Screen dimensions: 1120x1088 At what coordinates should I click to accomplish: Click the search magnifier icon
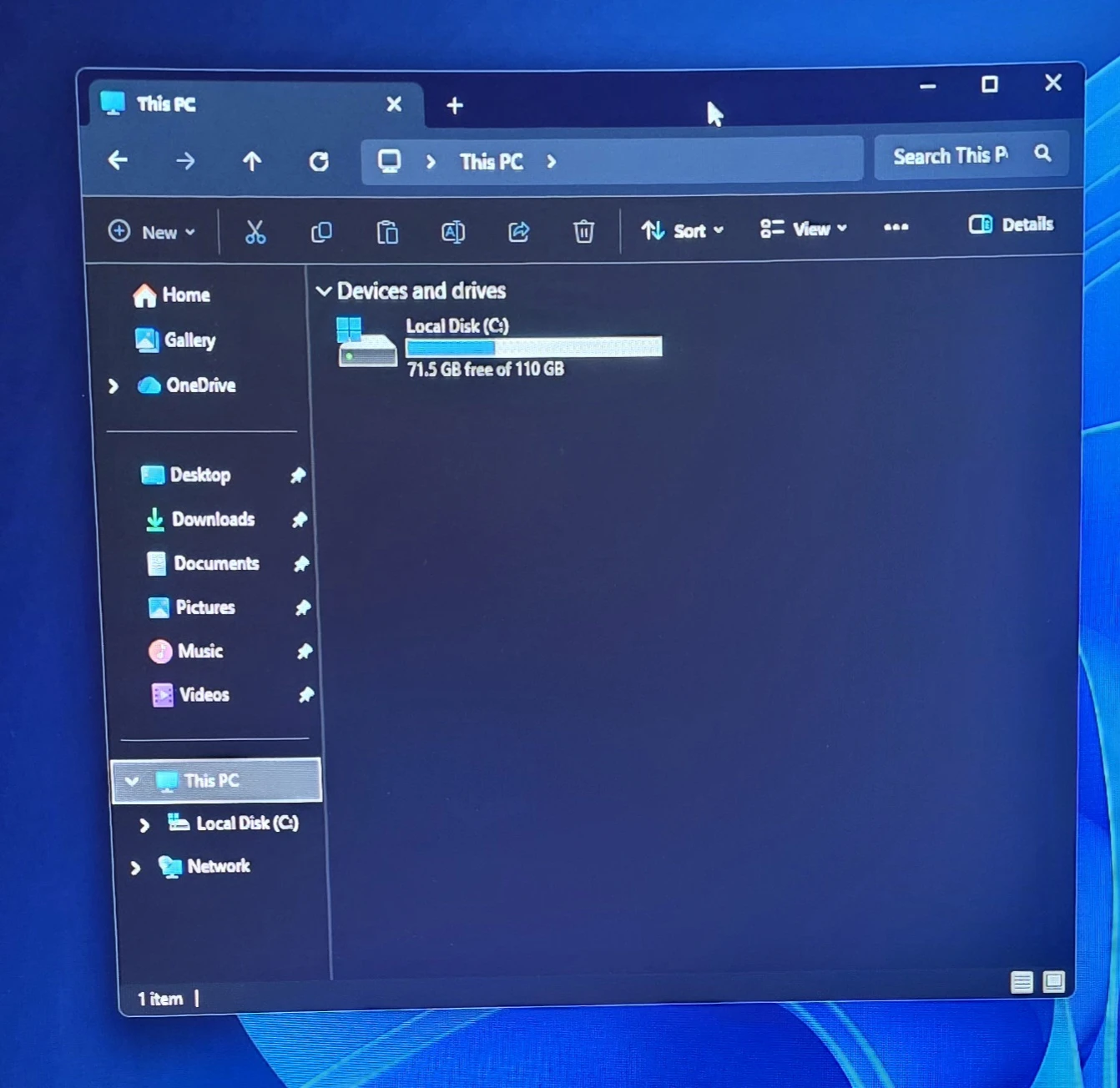(x=1042, y=154)
